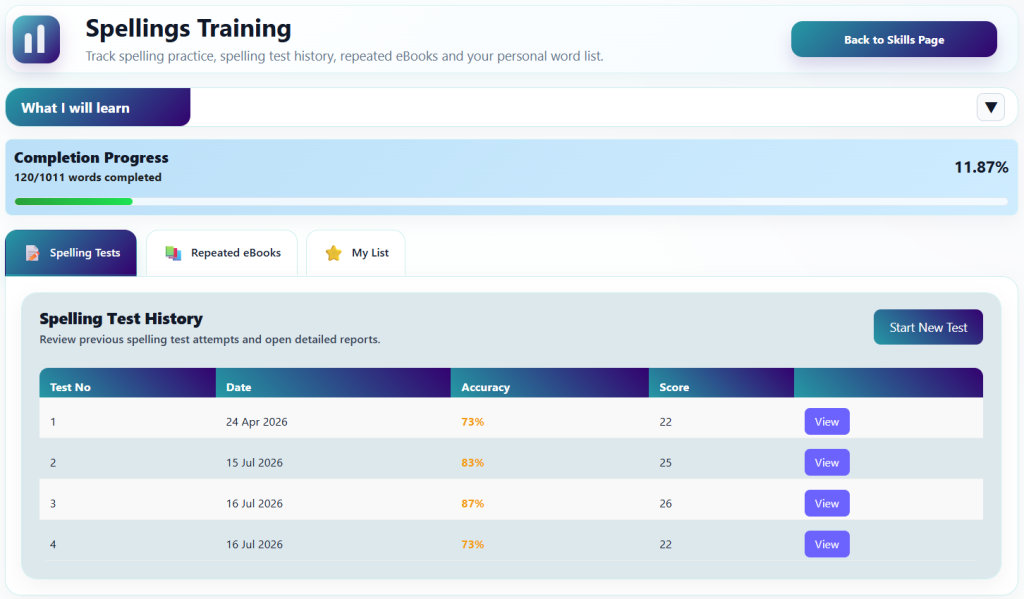View the report for test 4
The image size is (1024, 599).
point(827,544)
